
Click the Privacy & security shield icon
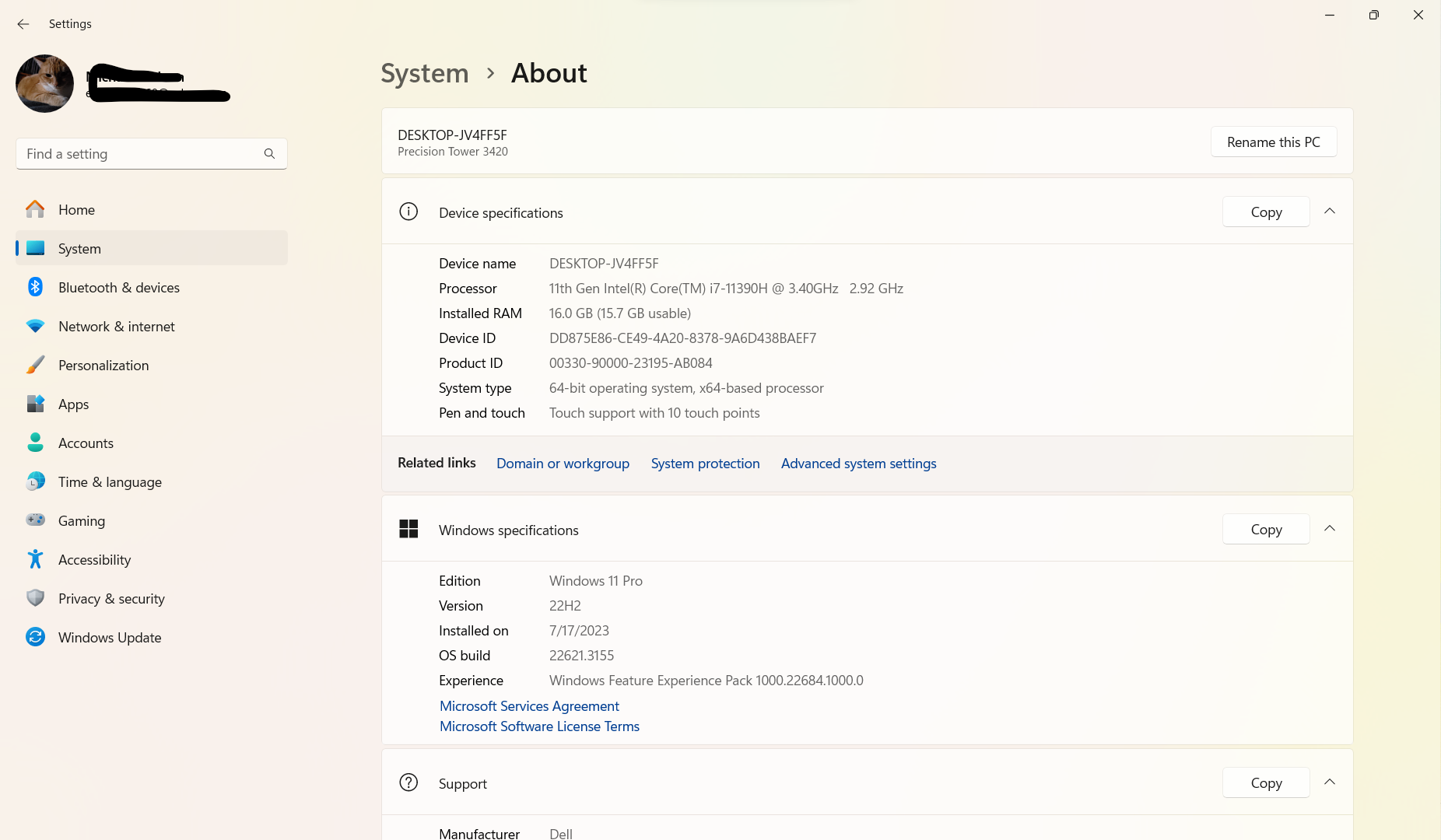tap(35, 598)
